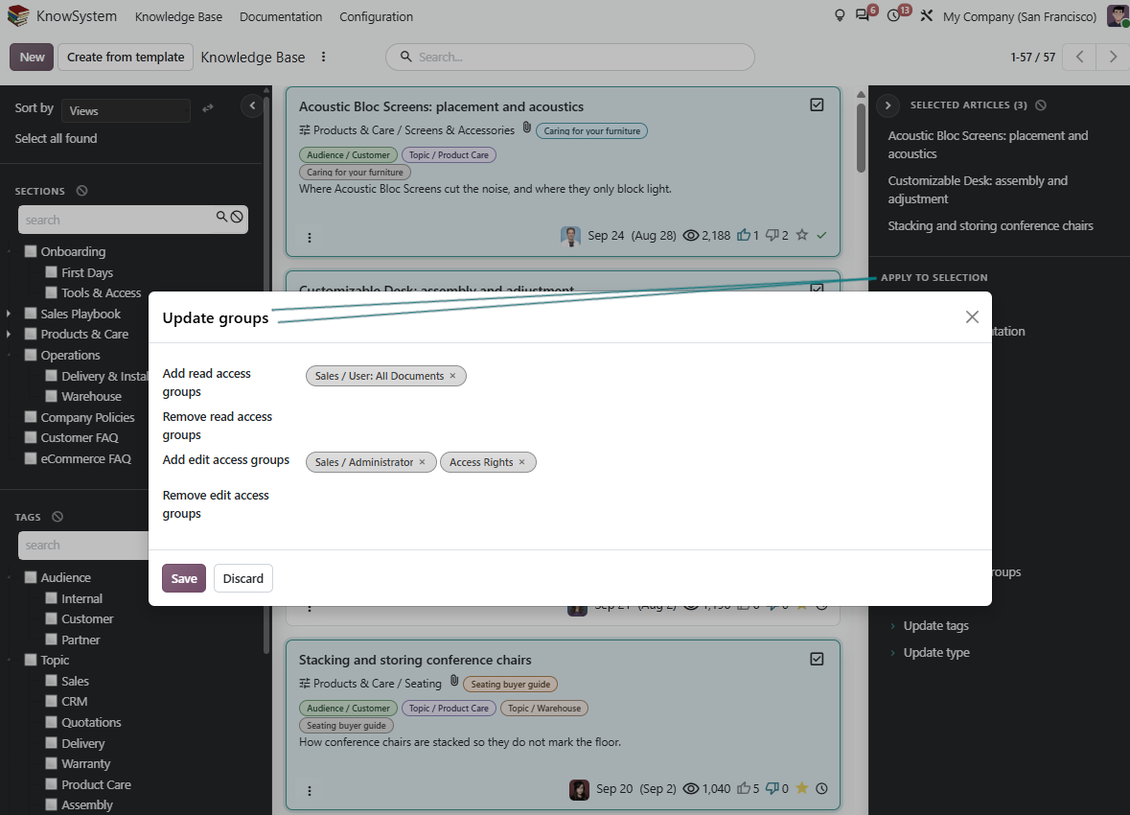Open the Knowledge Base kebab menu
This screenshot has width=1130, height=815.
tap(323, 57)
